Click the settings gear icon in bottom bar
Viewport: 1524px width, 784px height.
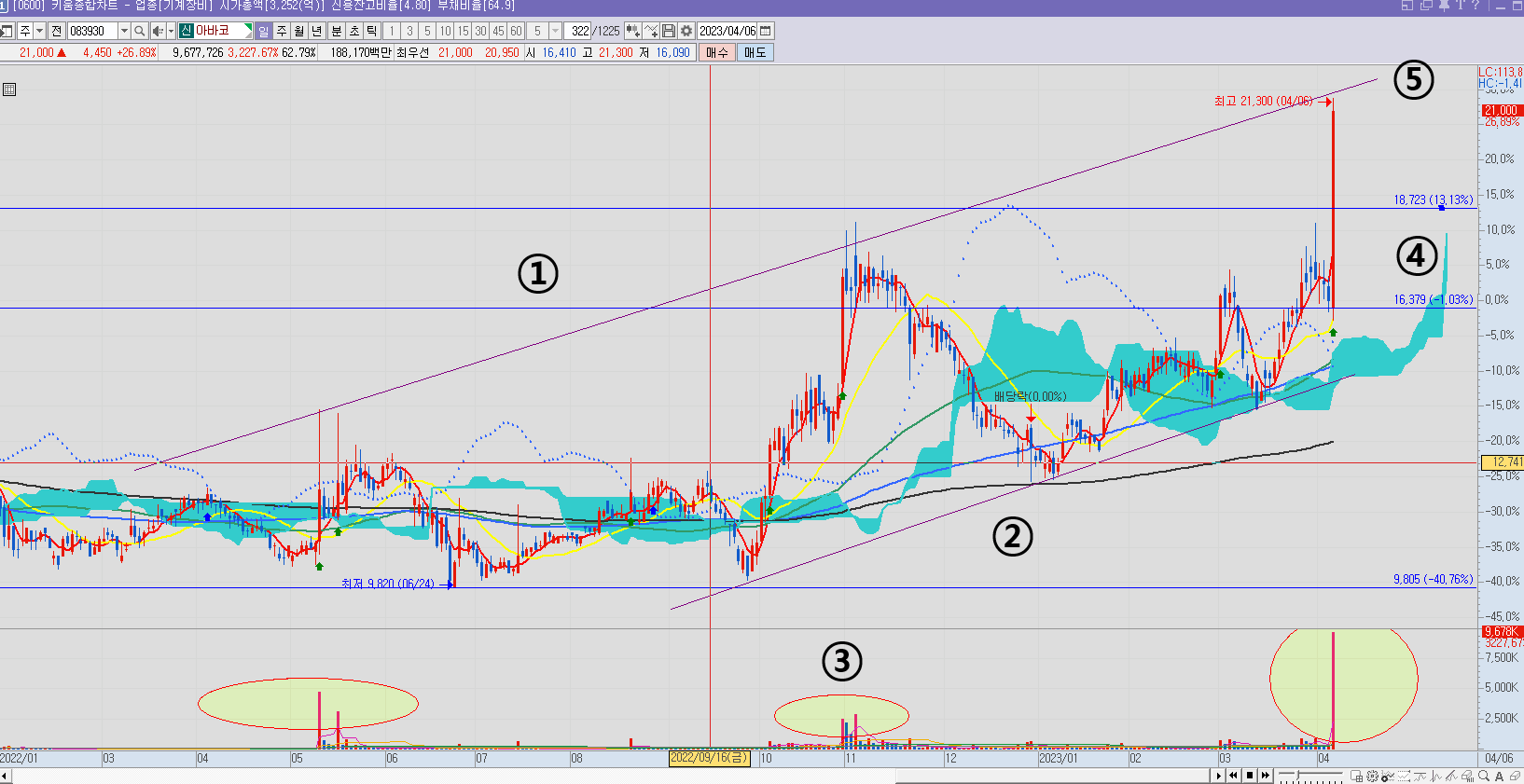(x=1372, y=776)
